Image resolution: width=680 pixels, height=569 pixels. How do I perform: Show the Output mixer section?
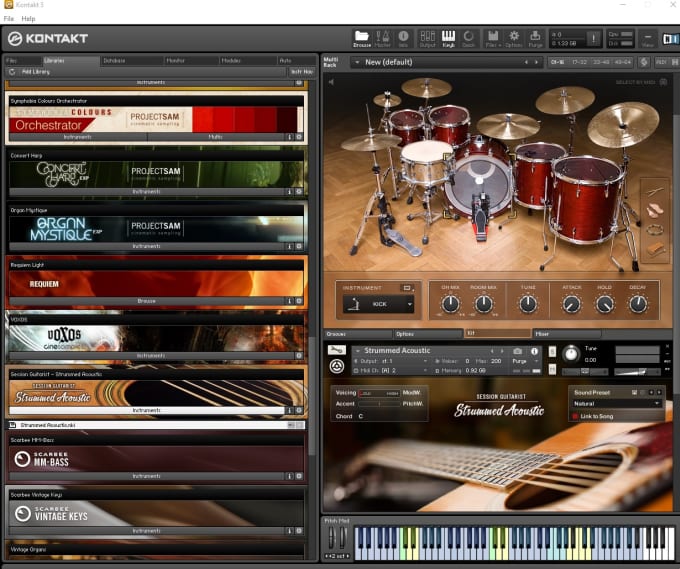pyautogui.click(x=427, y=39)
